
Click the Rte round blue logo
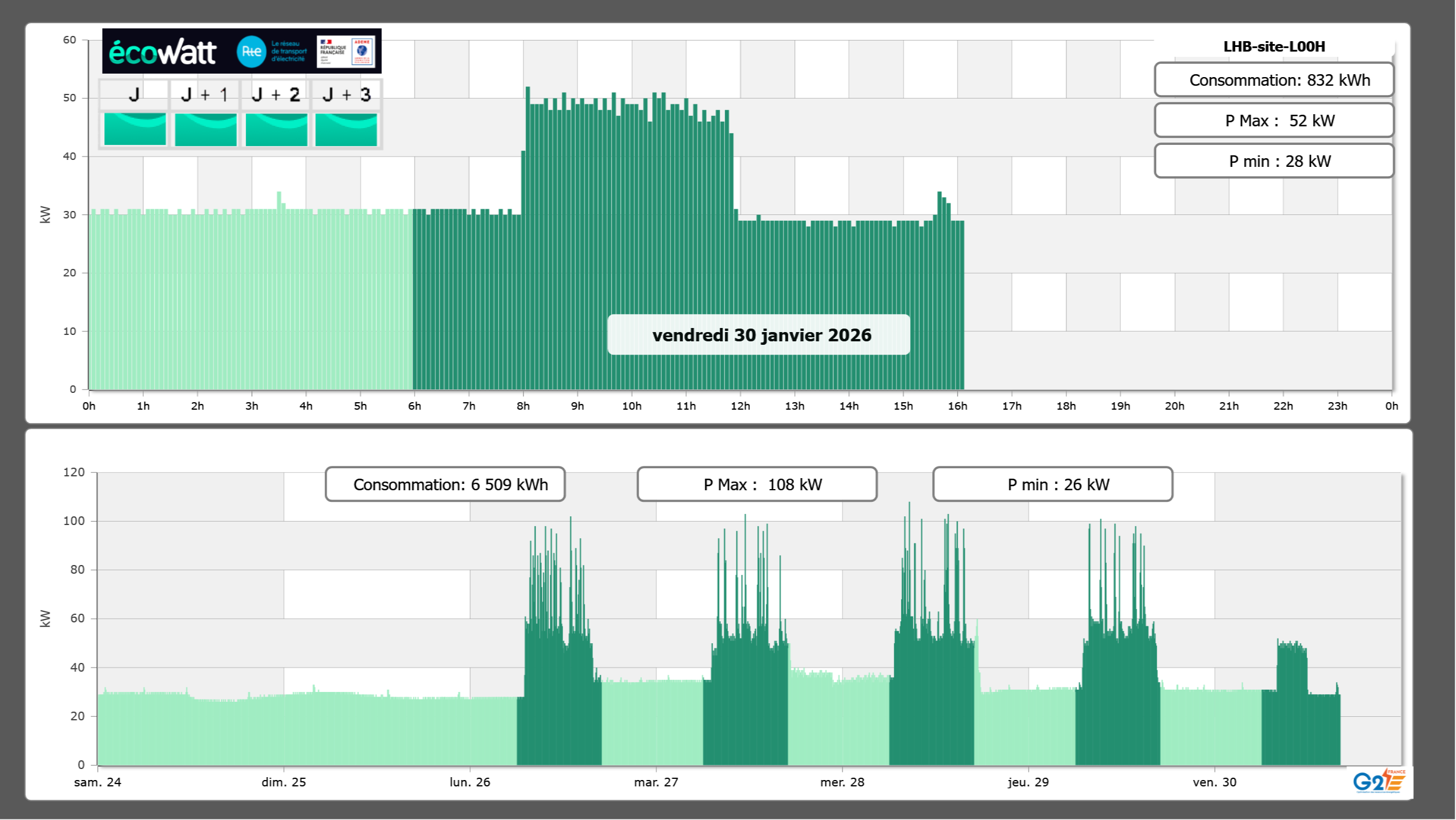(x=251, y=52)
